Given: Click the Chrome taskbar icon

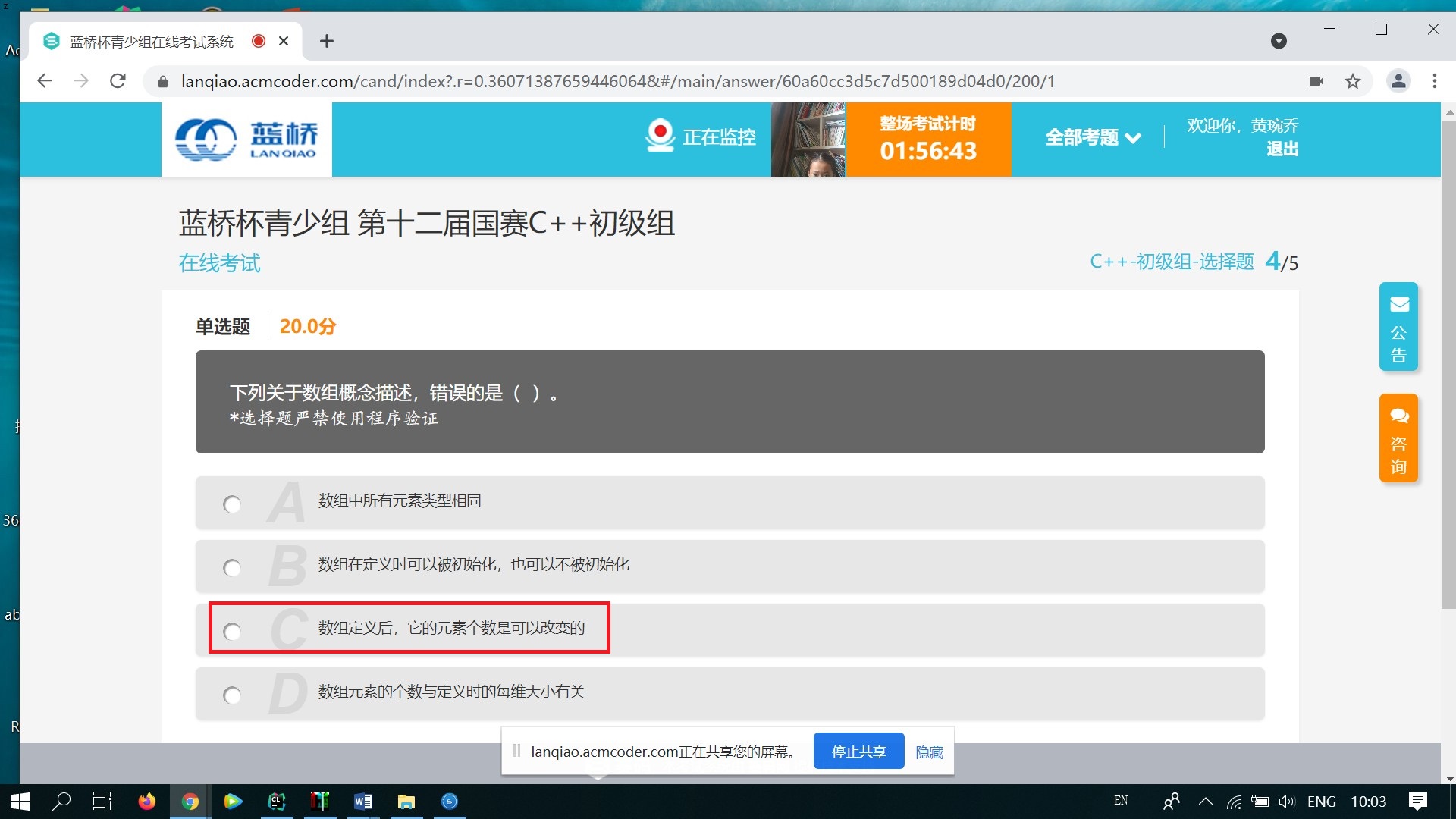Looking at the screenshot, I should tap(190, 802).
